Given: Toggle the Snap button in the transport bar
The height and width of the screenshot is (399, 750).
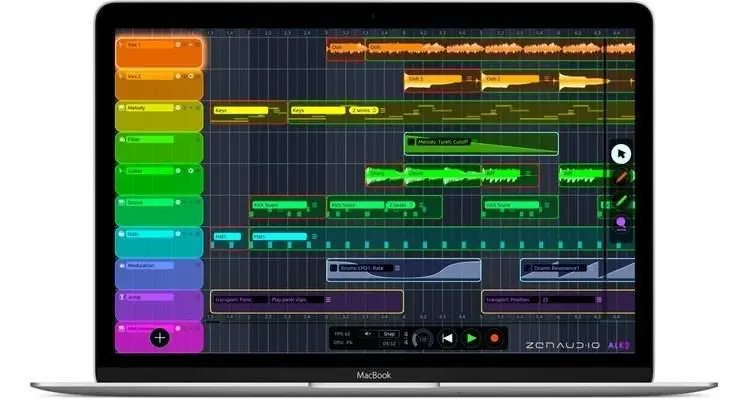Looking at the screenshot, I should (x=389, y=334).
